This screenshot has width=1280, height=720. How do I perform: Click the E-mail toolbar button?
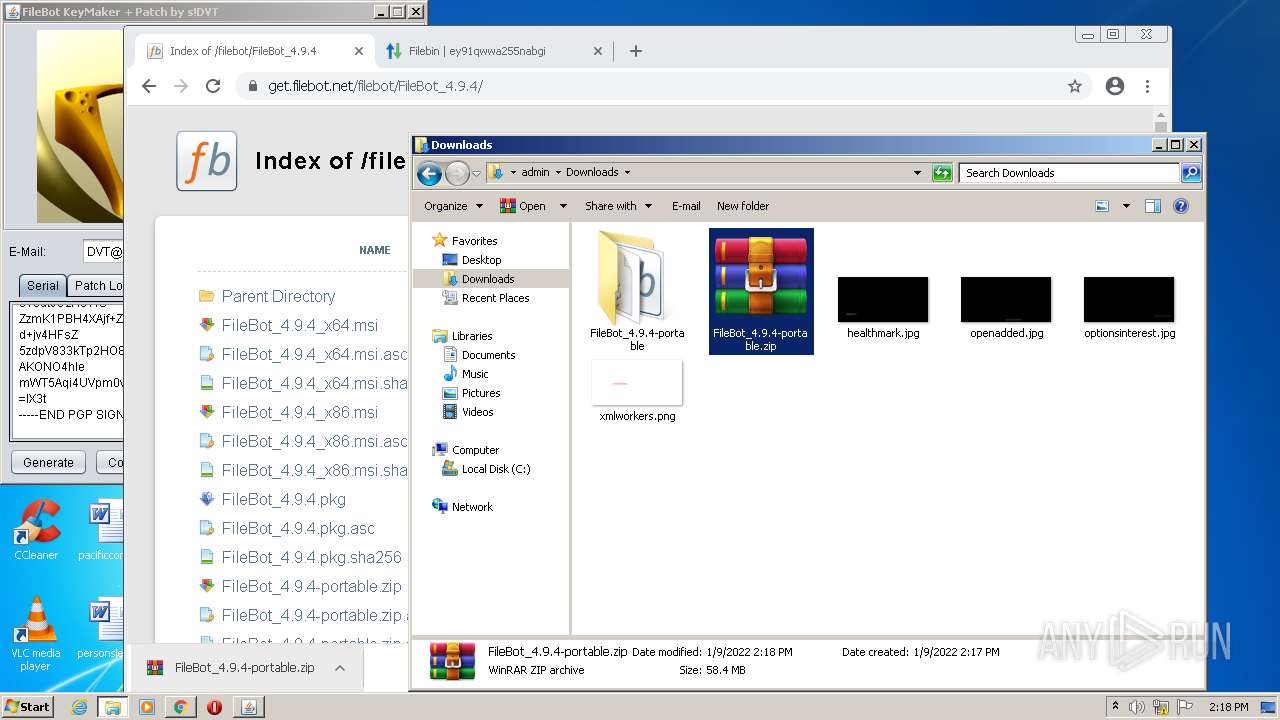(x=686, y=206)
